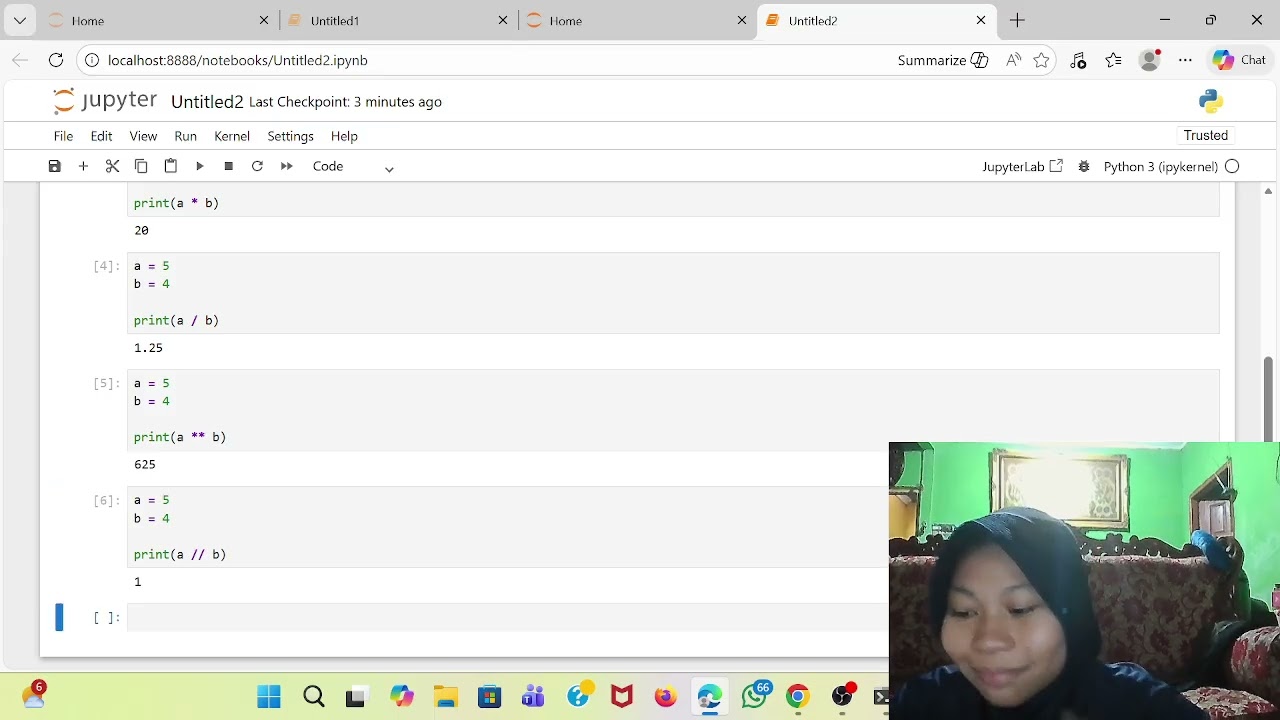1280x720 pixels.
Task: Open Microsoft Store from the taskbar
Action: [x=489, y=696]
